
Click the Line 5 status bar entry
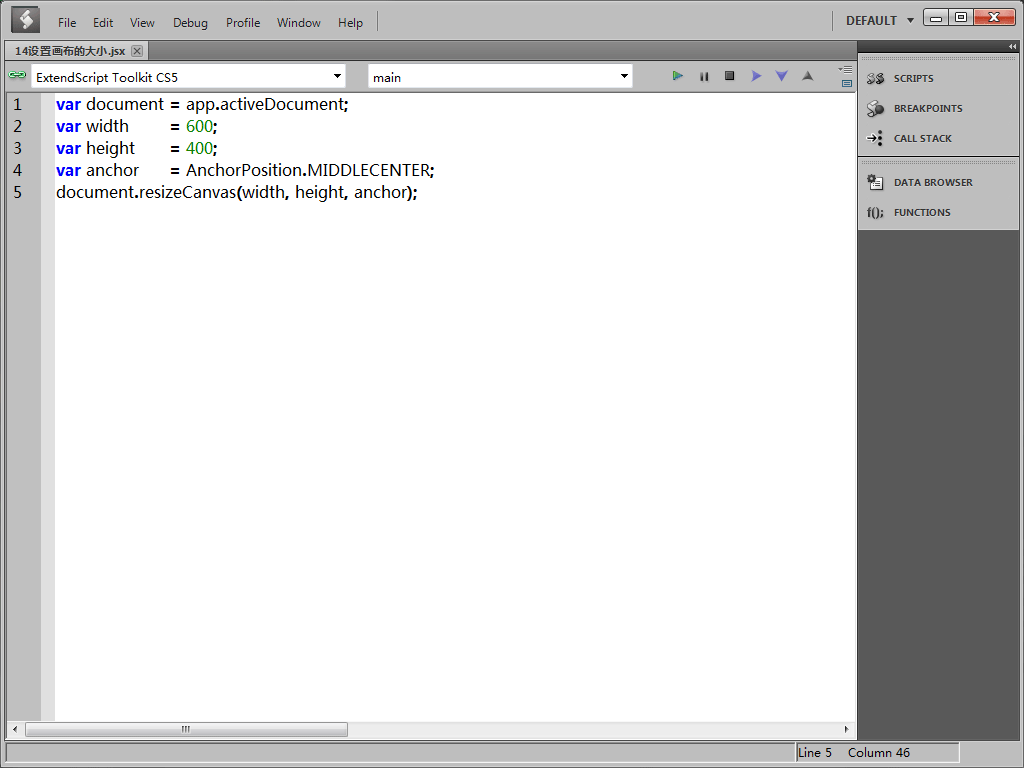(x=815, y=752)
